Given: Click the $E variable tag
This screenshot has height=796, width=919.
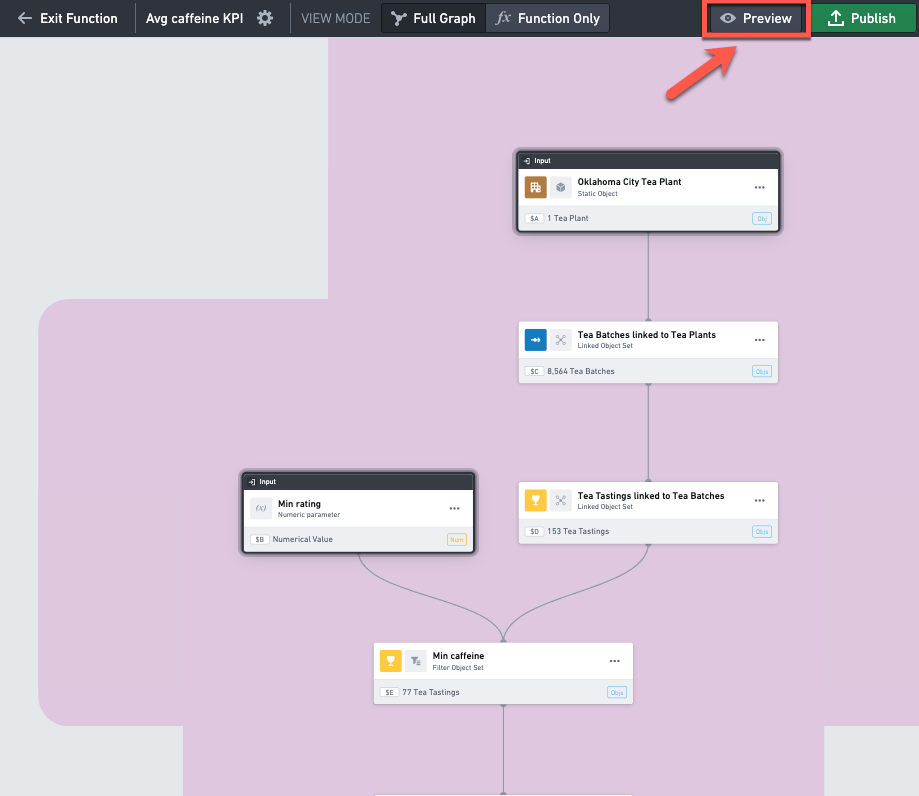Looking at the screenshot, I should [389, 692].
